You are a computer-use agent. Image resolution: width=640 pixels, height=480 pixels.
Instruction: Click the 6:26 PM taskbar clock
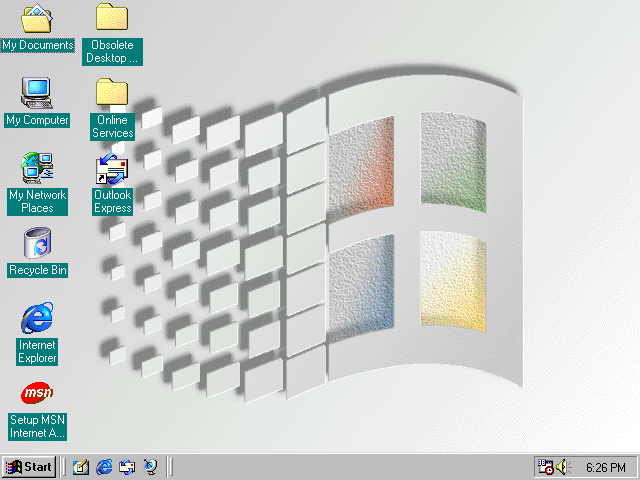pyautogui.click(x=606, y=467)
